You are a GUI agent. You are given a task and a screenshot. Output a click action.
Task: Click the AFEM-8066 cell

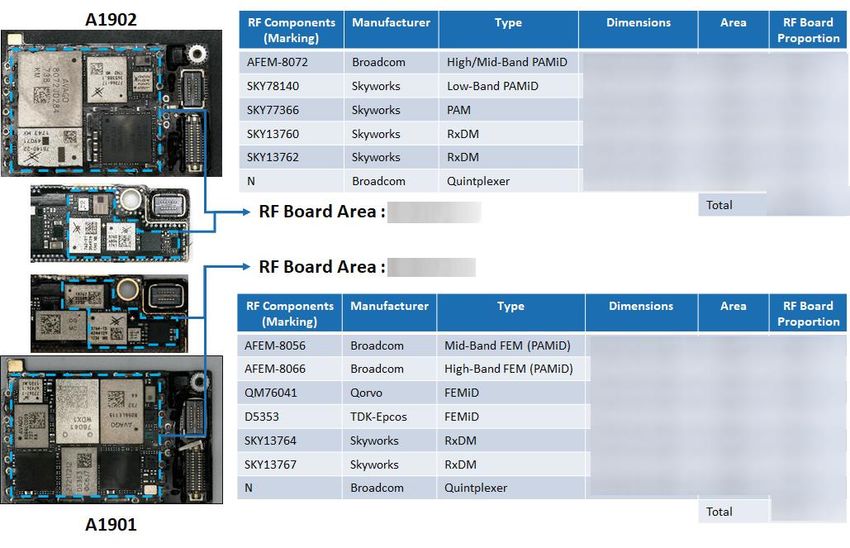pyautogui.click(x=290, y=369)
